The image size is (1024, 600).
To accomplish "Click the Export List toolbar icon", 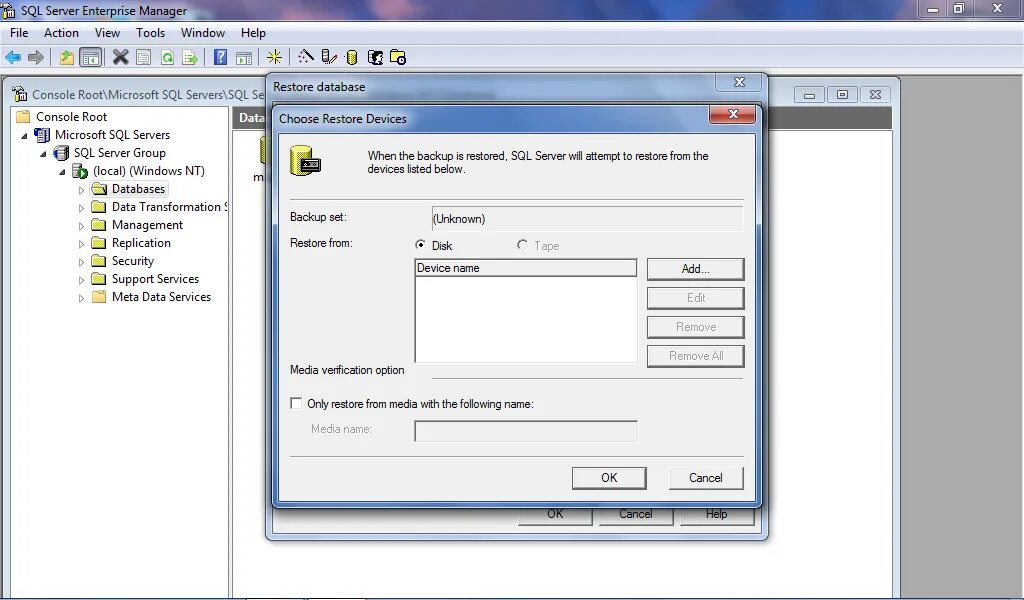I will 190,57.
